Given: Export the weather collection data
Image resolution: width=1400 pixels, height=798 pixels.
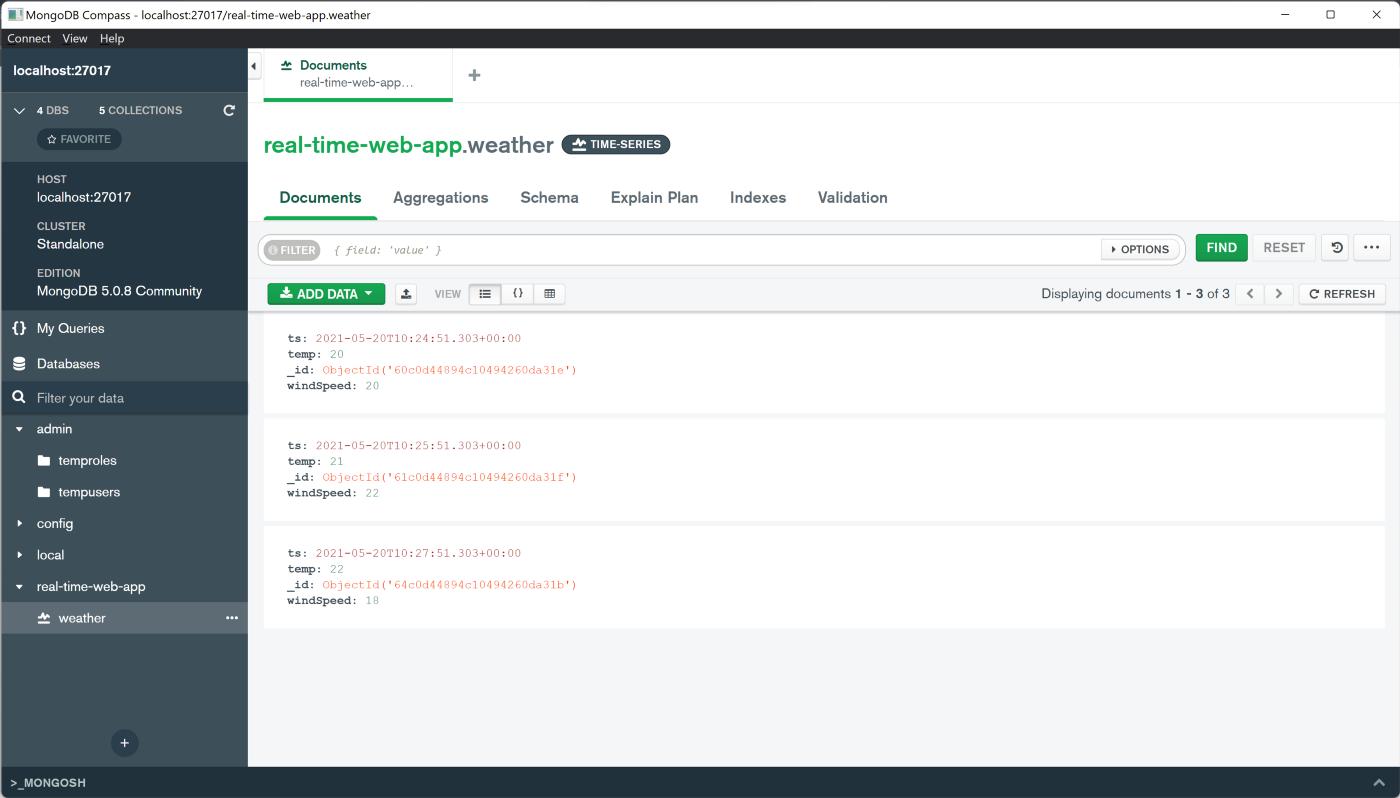Looking at the screenshot, I should click(x=405, y=293).
